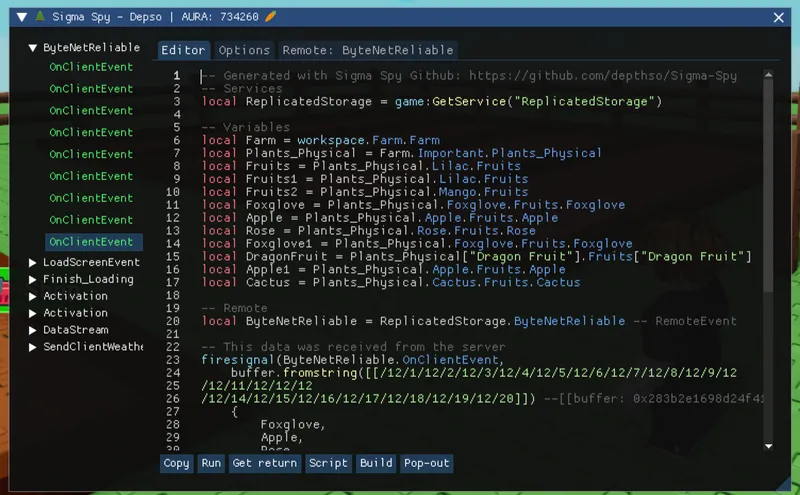
Task: Collapse the Sigma Spy window triangle
Action: pos(22,17)
